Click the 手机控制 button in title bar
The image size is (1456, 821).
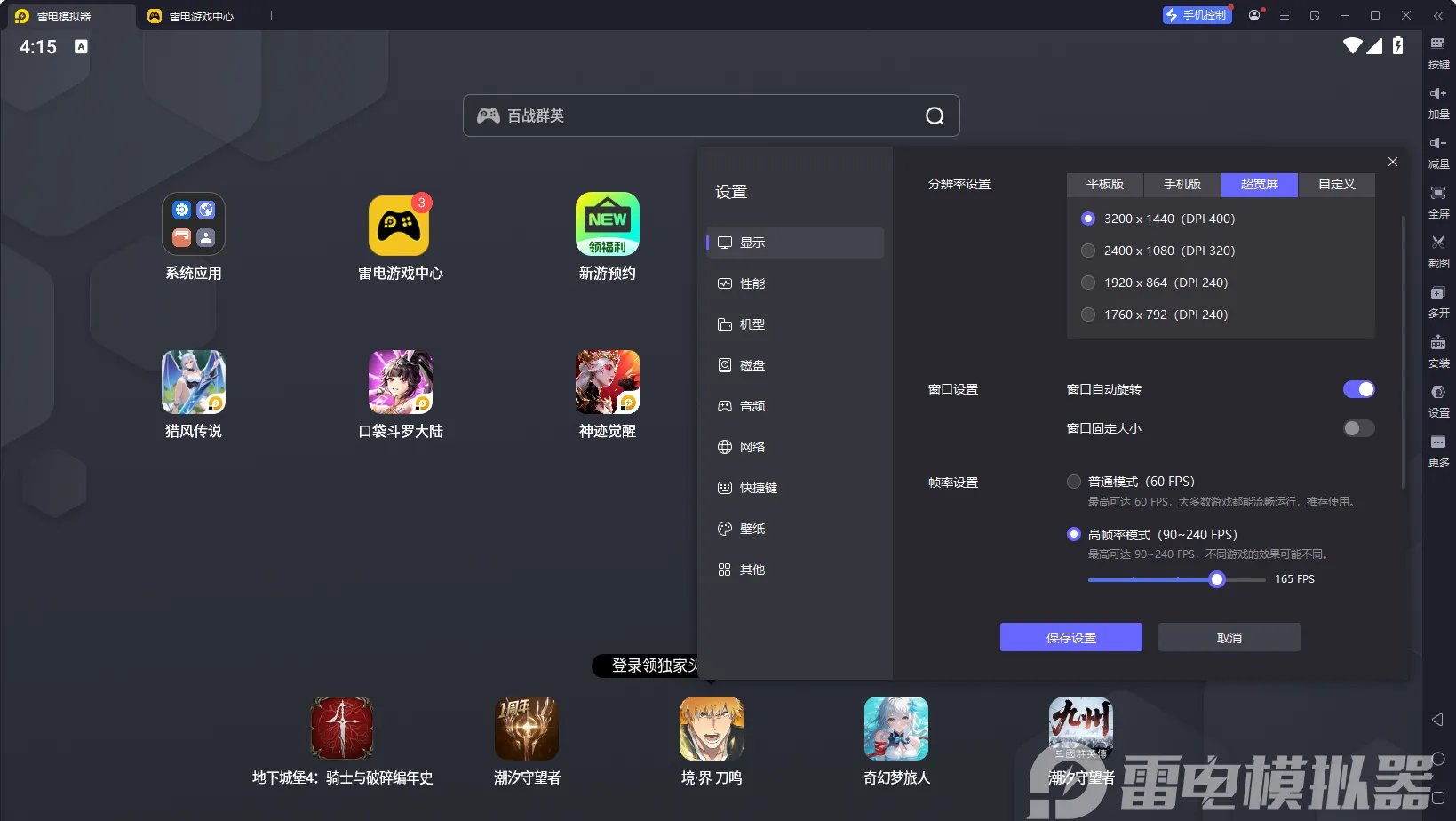(1197, 15)
